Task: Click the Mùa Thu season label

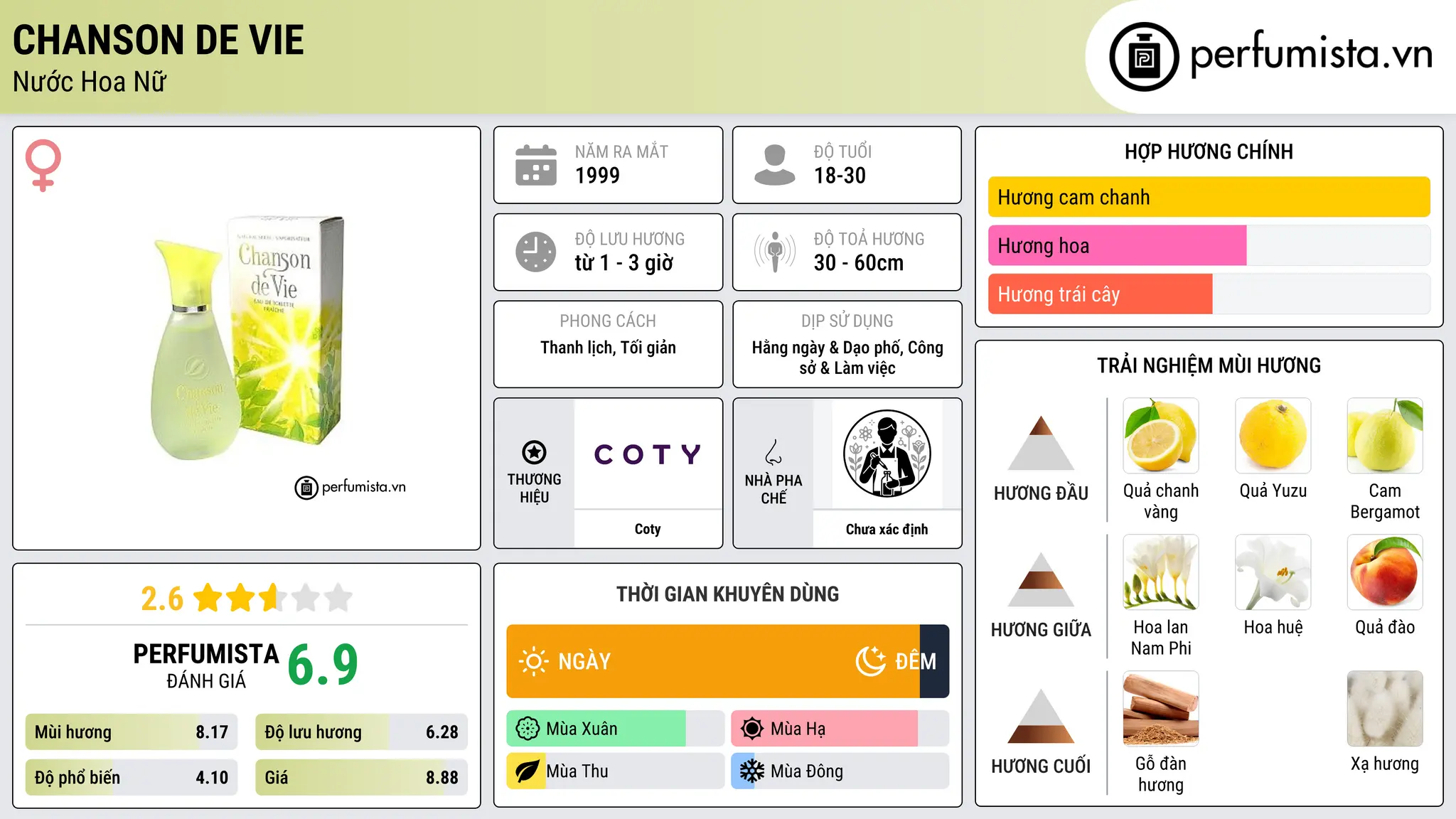Action: point(577,771)
